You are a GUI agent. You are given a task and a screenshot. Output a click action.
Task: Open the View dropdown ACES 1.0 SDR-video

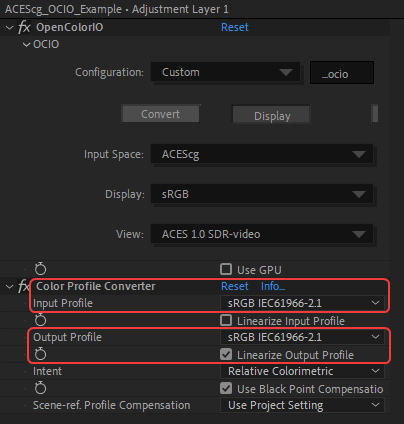262,234
